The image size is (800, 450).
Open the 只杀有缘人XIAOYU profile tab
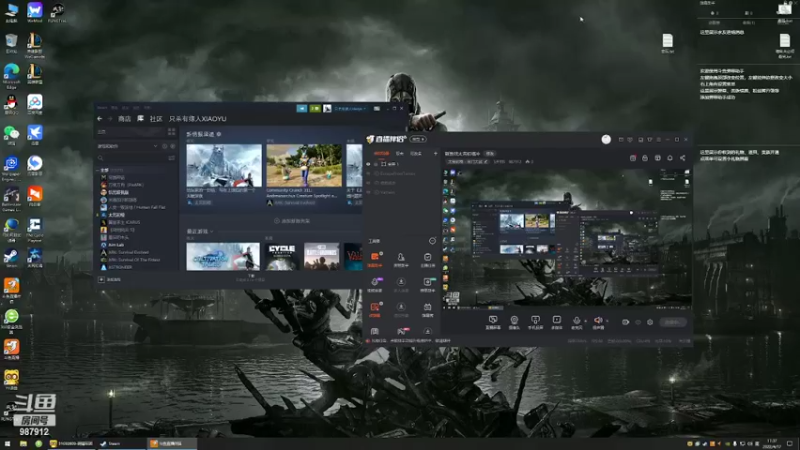point(197,119)
